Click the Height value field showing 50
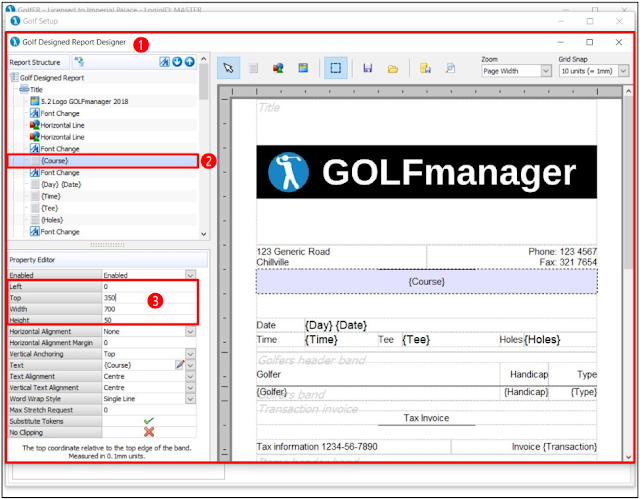This screenshot has width=640, height=499. point(149,320)
